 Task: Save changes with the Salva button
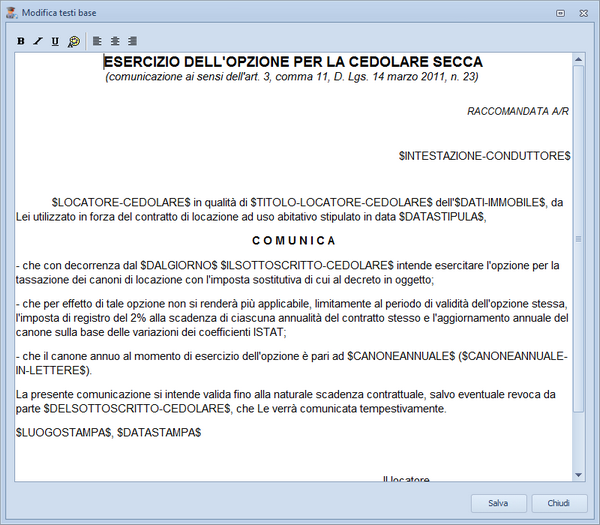(x=498, y=503)
